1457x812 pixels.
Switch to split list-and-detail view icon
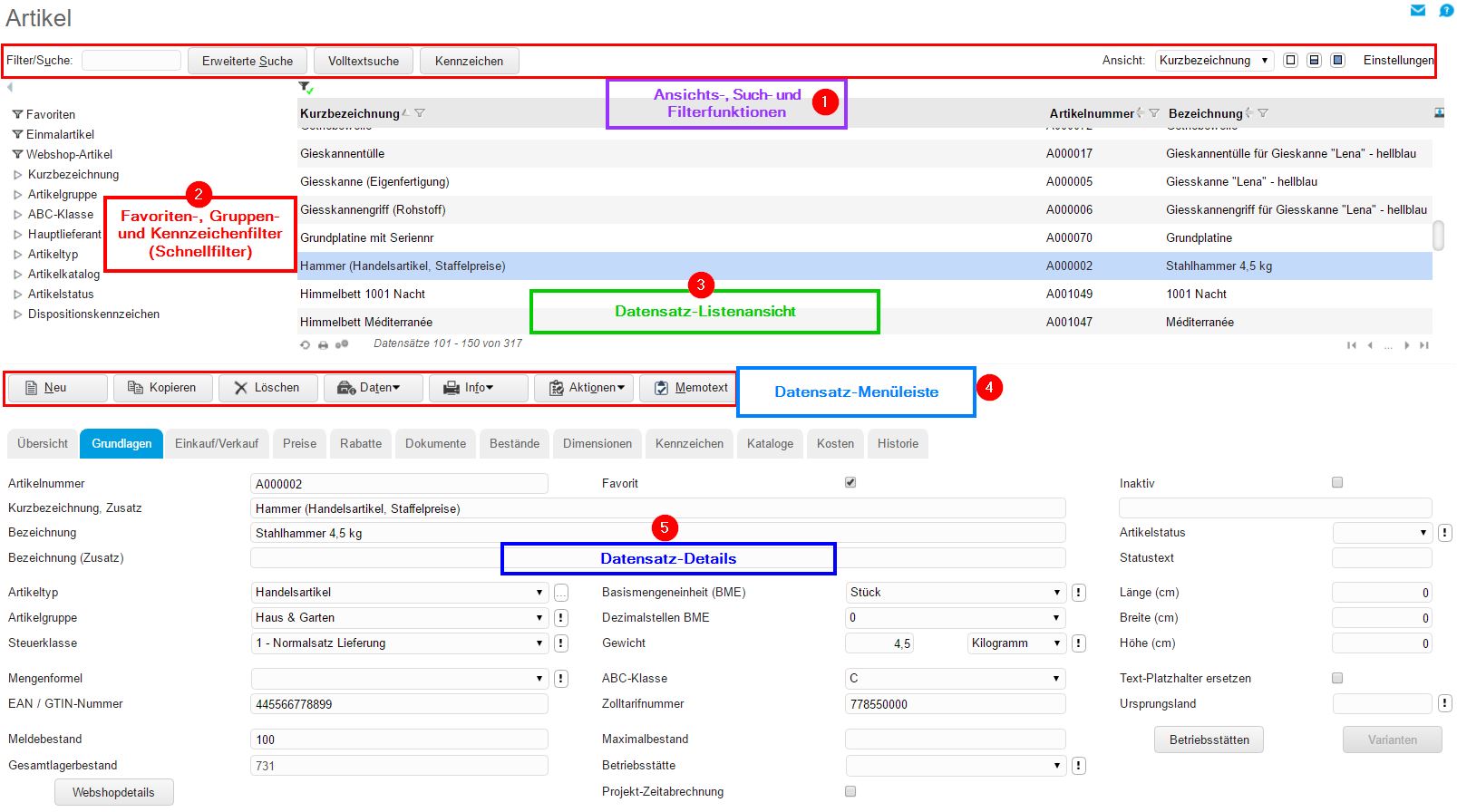(1314, 61)
